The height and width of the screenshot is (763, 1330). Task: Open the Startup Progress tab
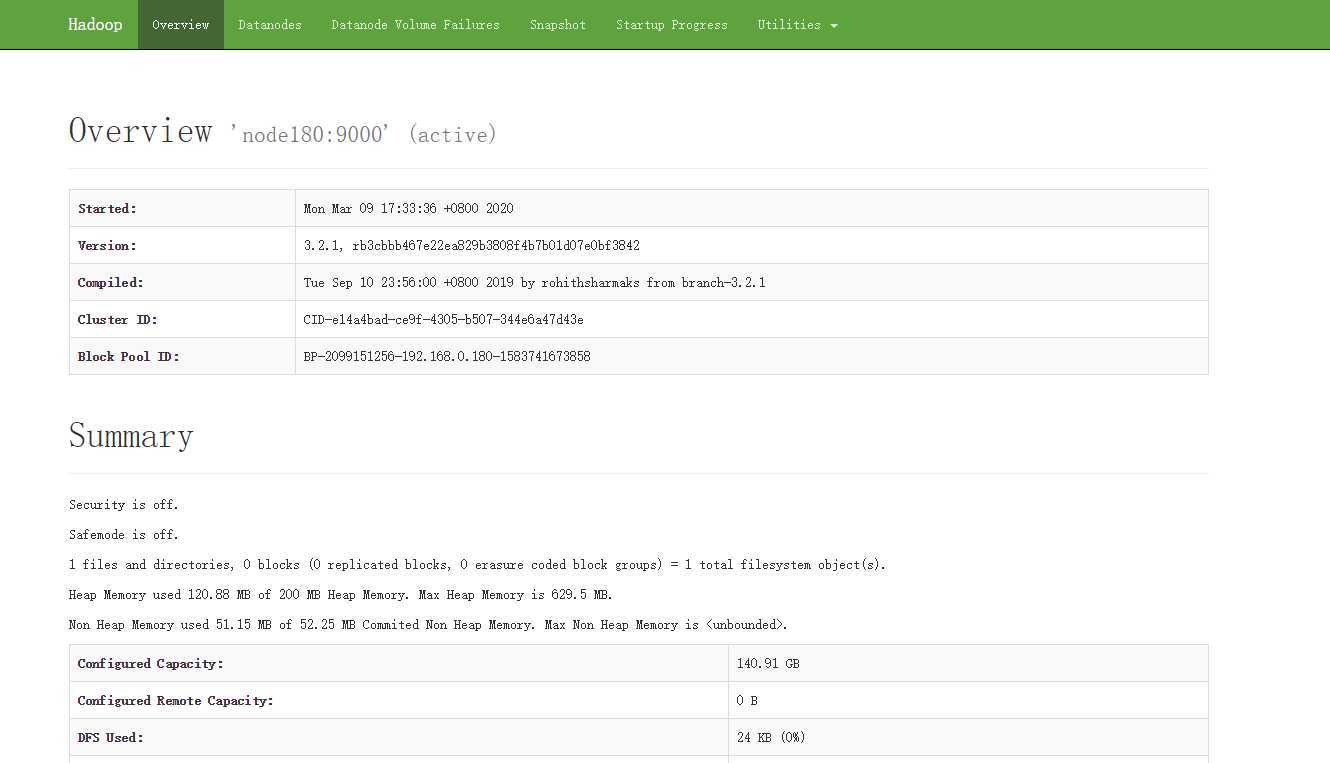tap(672, 24)
